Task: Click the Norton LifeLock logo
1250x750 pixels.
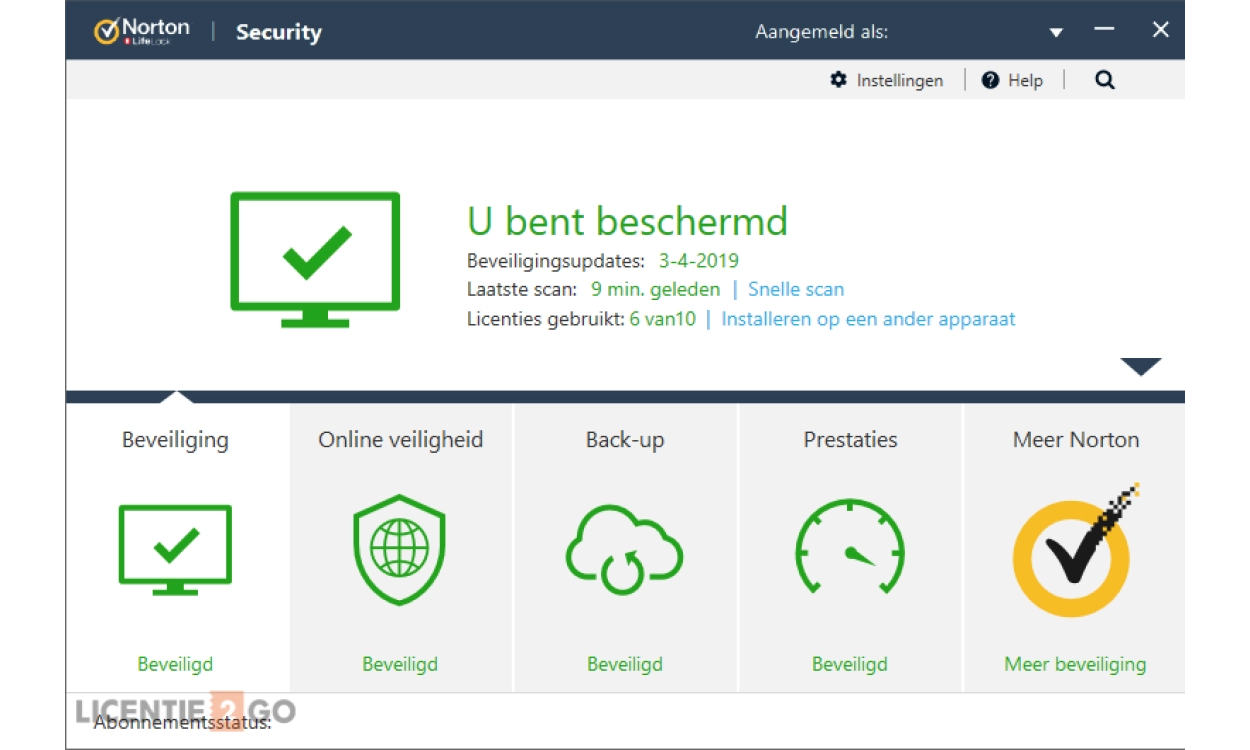Action: click(x=141, y=31)
